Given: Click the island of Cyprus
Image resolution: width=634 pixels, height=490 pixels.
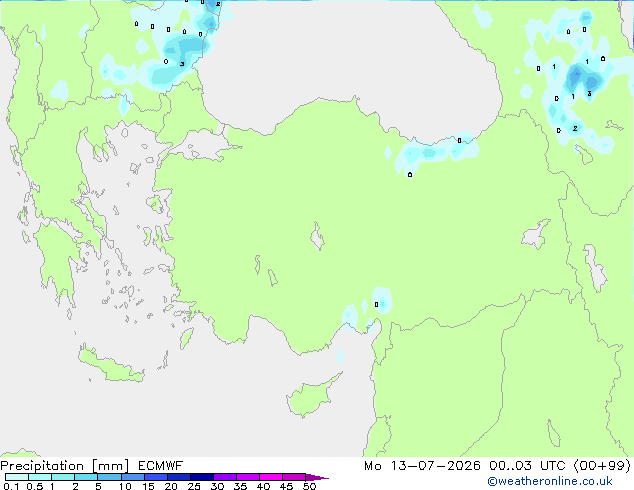Looking at the screenshot, I should click(x=311, y=397).
